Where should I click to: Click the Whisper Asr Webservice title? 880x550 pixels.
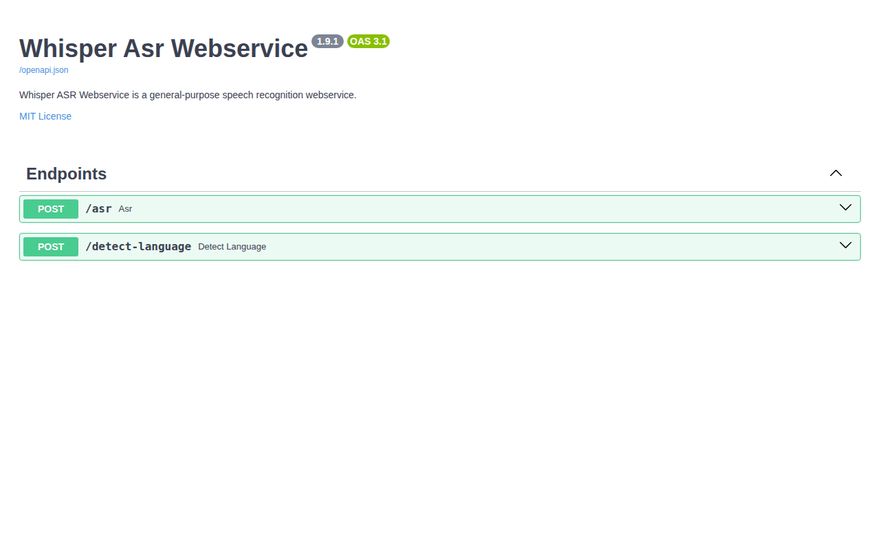point(163,49)
